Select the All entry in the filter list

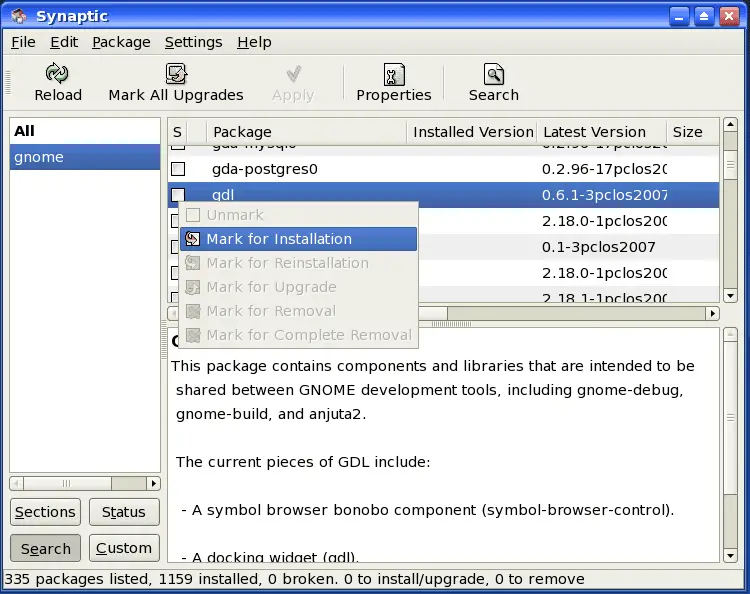(x=85, y=131)
